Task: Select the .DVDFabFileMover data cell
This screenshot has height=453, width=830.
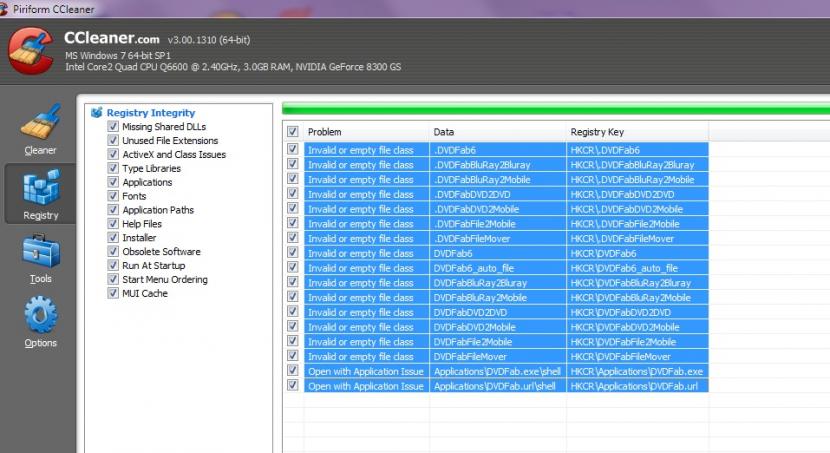Action: point(498,239)
